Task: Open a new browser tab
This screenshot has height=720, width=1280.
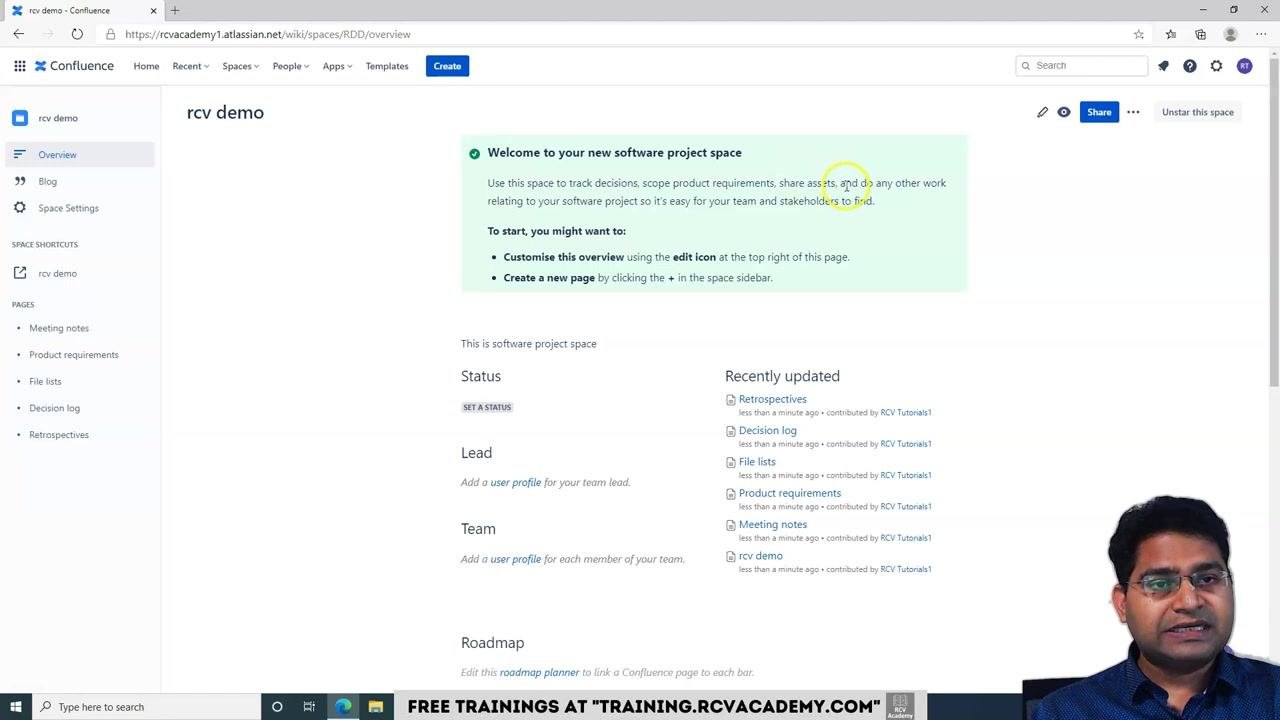Action: pyautogui.click(x=175, y=10)
